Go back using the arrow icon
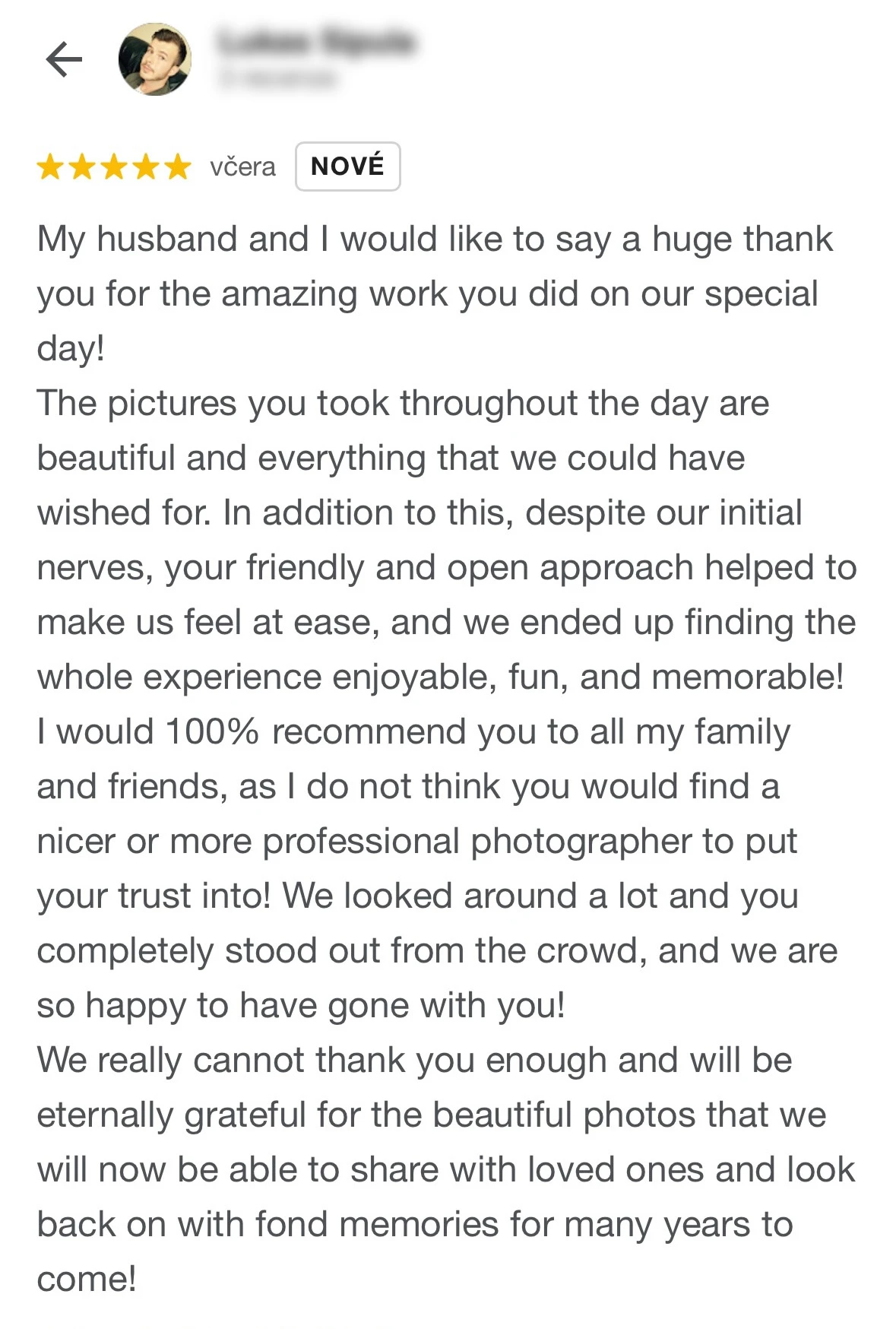The width and height of the screenshot is (896, 1329). 64,59
